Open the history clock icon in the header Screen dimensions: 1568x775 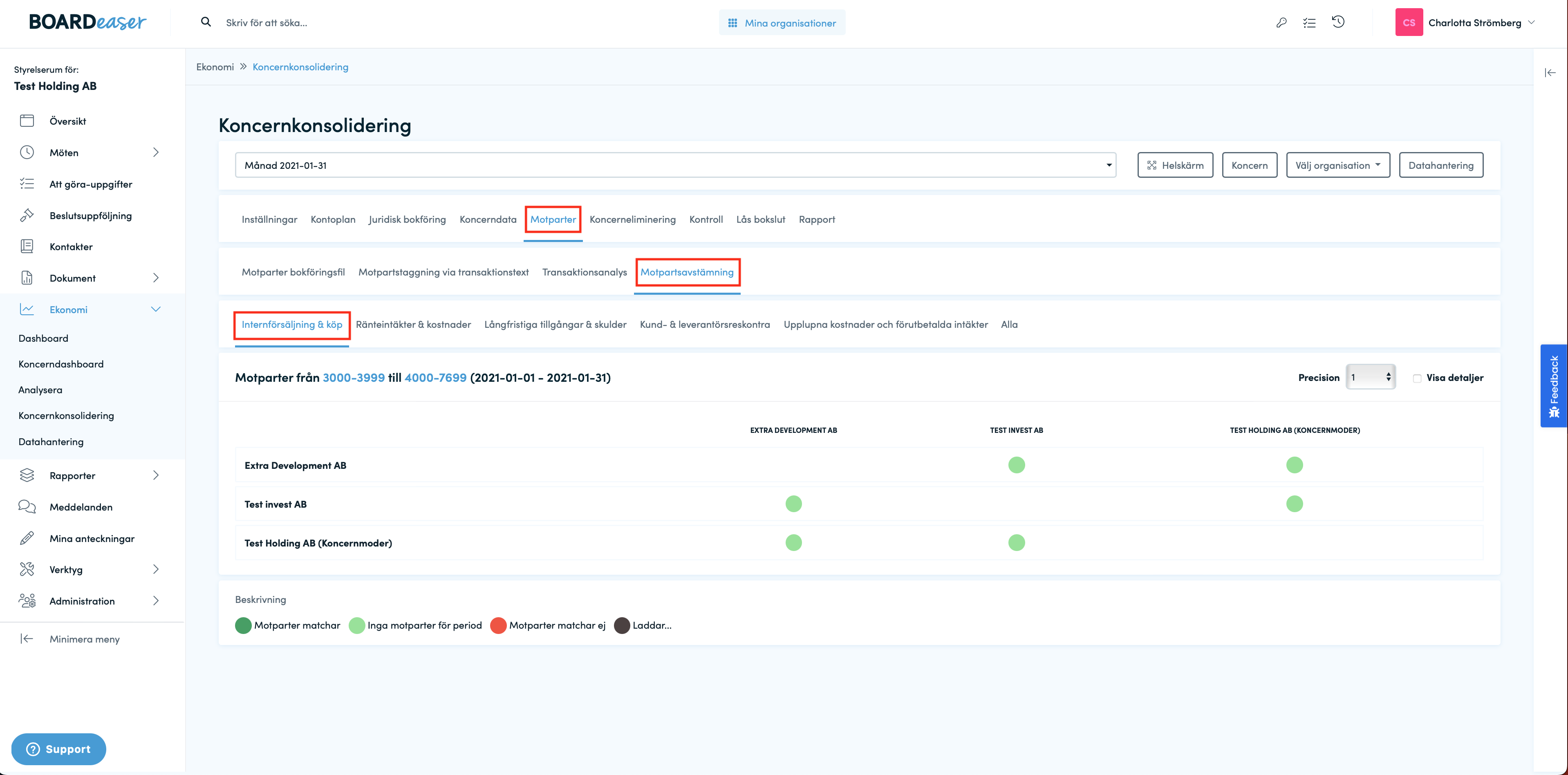point(1338,22)
